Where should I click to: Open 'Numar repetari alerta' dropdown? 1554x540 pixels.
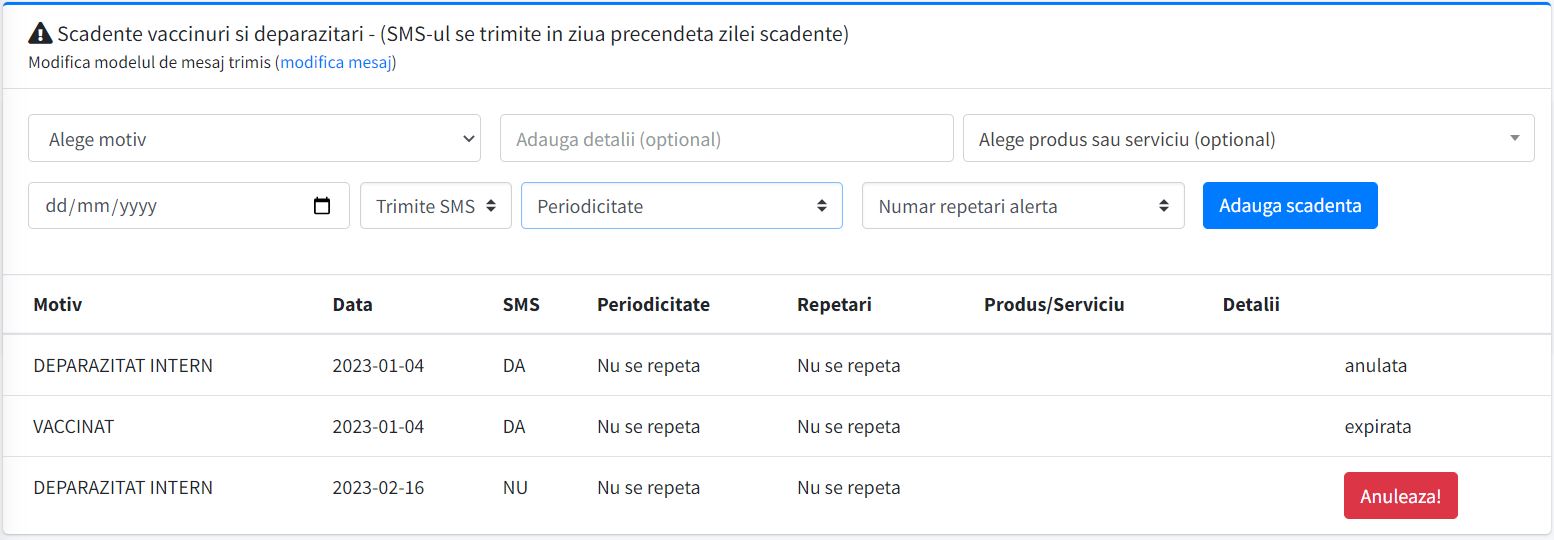(x=1022, y=206)
